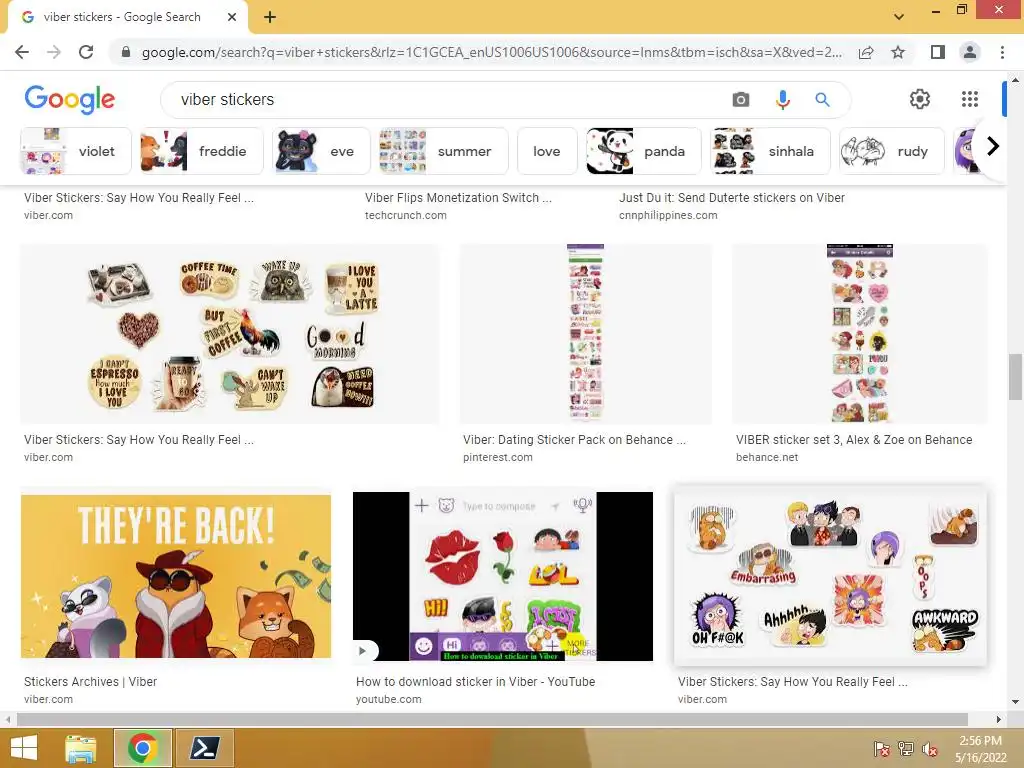This screenshot has width=1024, height=768.
Task: Go to Google home via logo
Action: point(70,100)
